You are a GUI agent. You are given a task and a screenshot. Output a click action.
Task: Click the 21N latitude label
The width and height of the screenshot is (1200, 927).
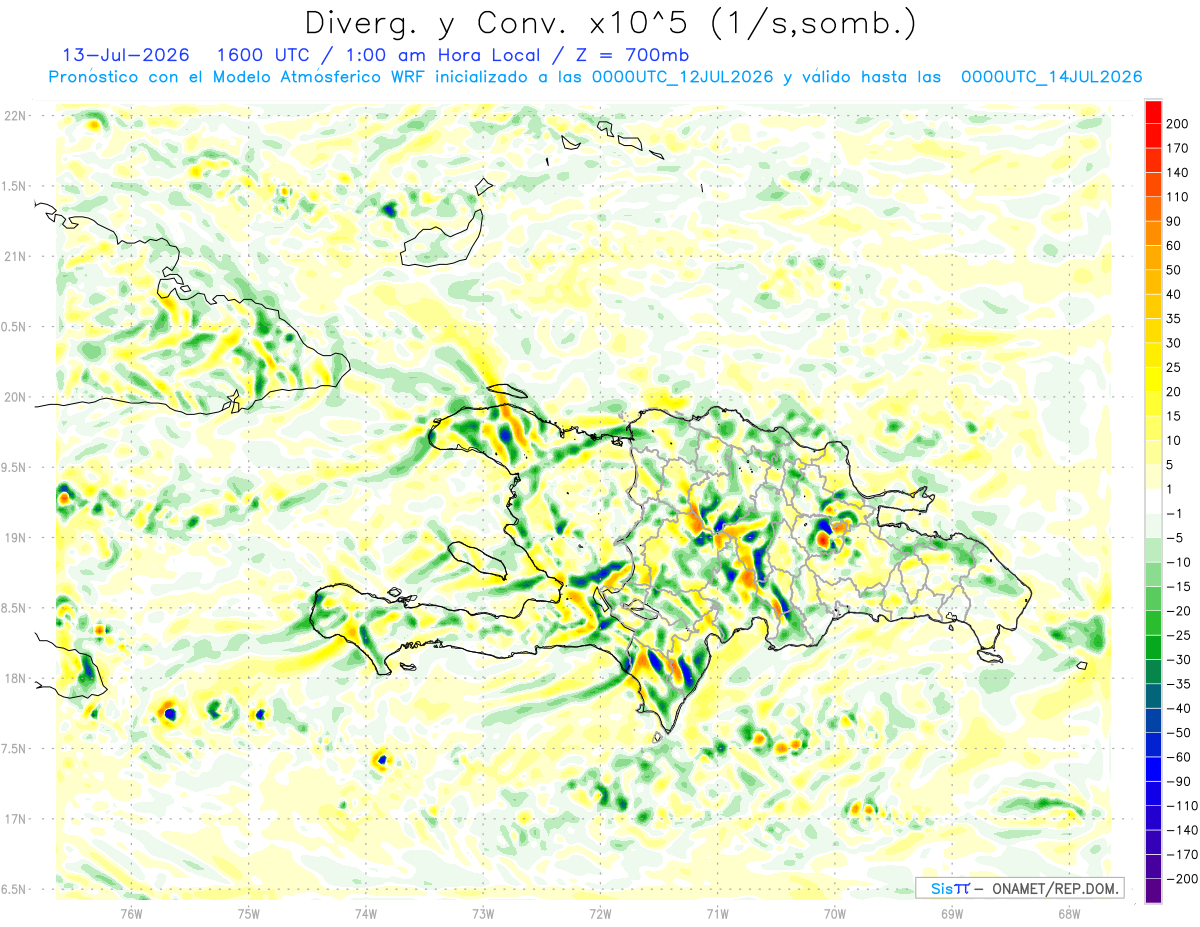[x=17, y=256]
